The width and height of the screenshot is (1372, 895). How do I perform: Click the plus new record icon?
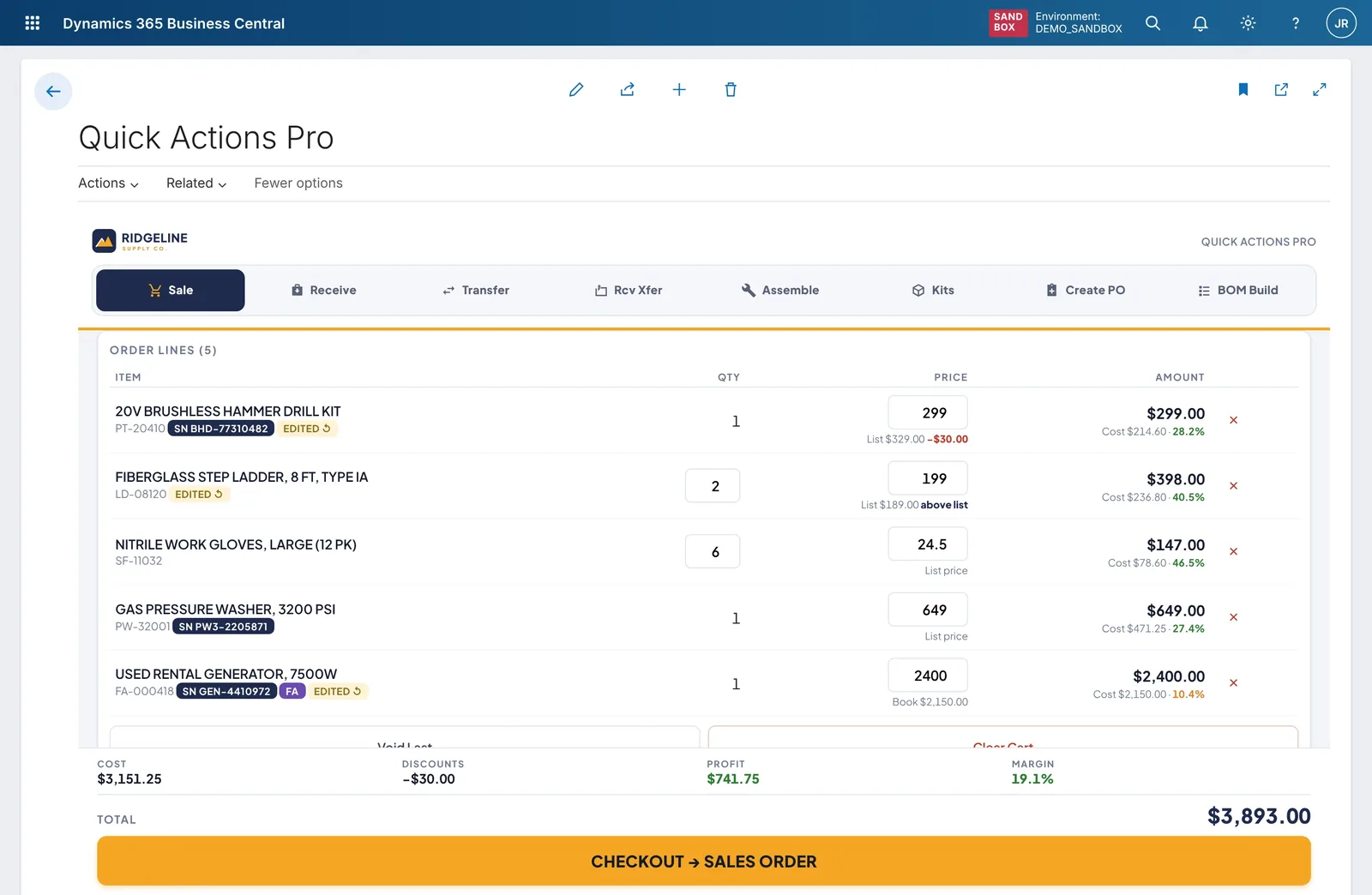[679, 89]
